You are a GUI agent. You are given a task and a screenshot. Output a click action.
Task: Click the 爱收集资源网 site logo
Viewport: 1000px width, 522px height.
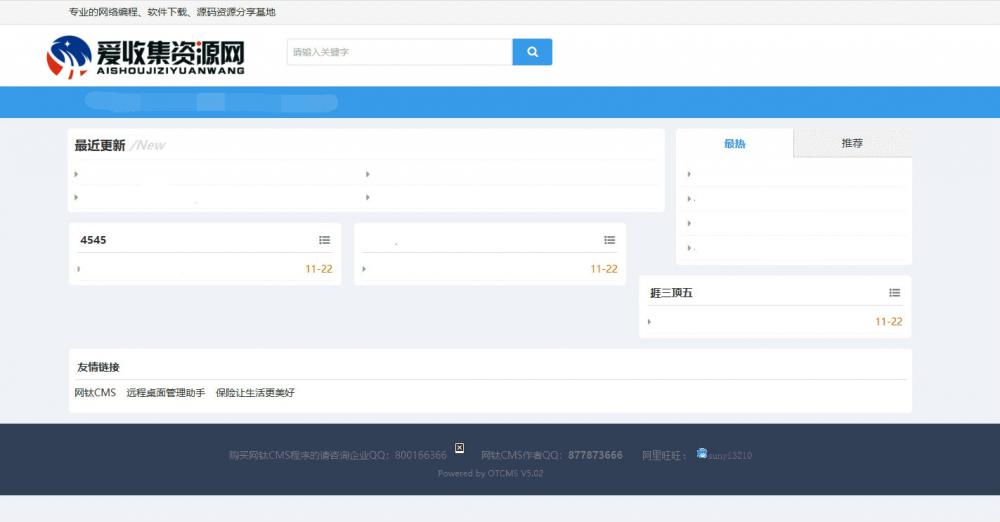coord(145,57)
